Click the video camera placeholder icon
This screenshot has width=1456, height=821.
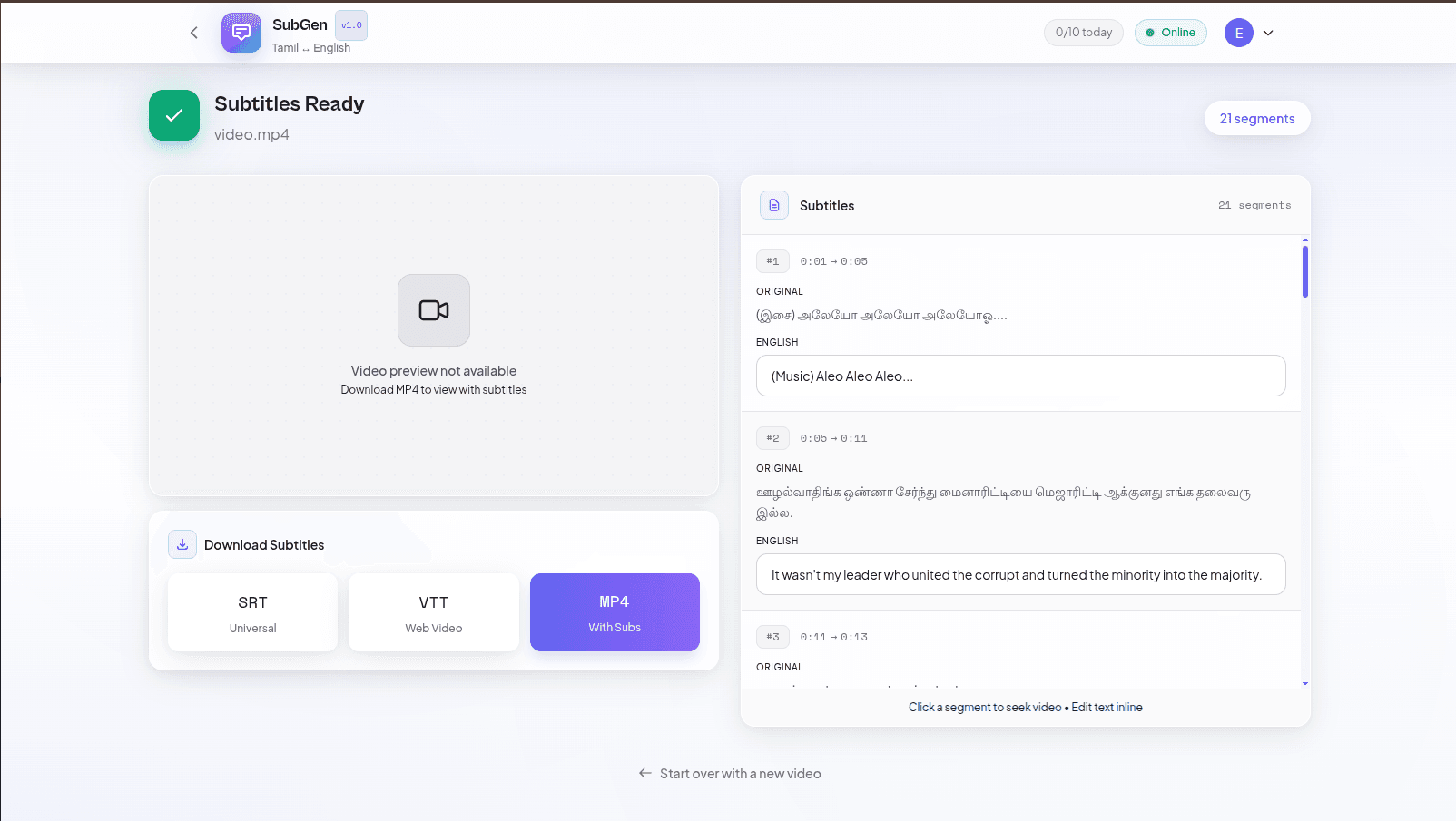(x=434, y=310)
